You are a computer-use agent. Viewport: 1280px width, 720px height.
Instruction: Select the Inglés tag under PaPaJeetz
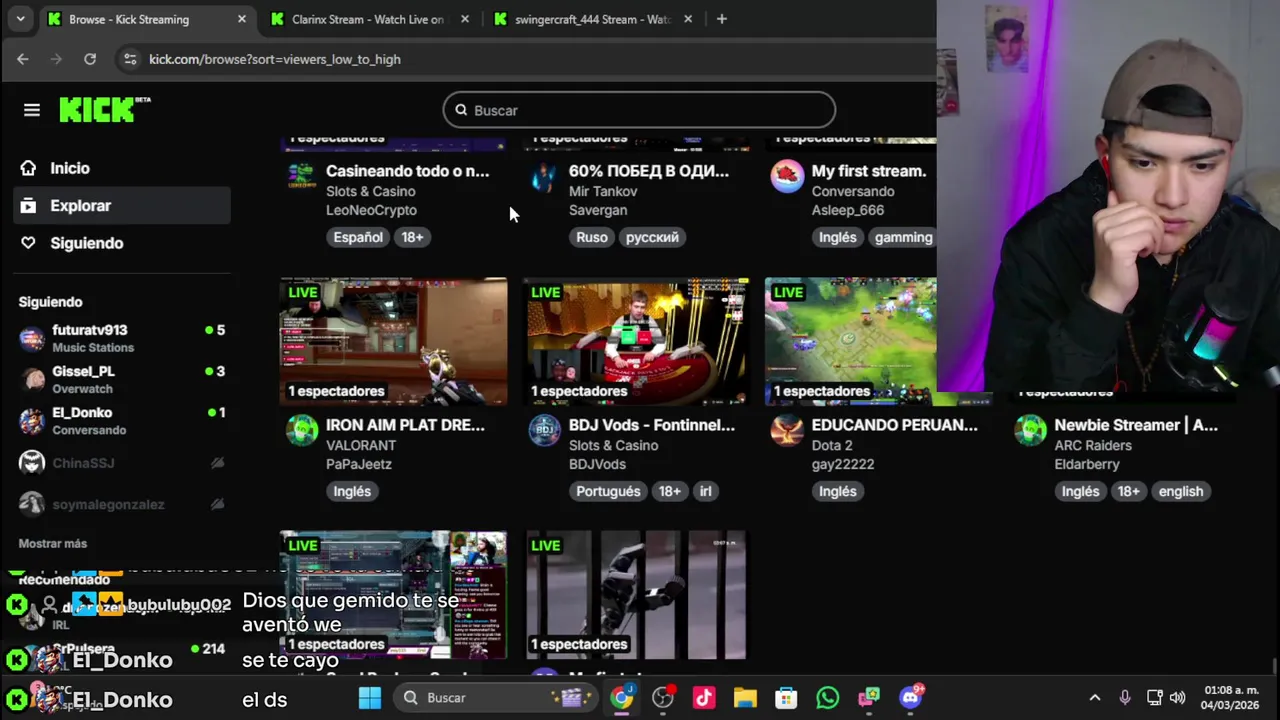(352, 491)
